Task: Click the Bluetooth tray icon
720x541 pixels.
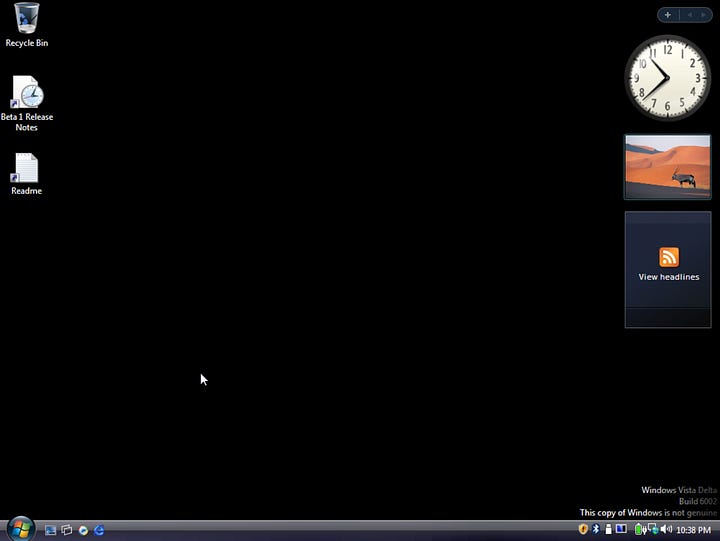Action: pos(596,529)
